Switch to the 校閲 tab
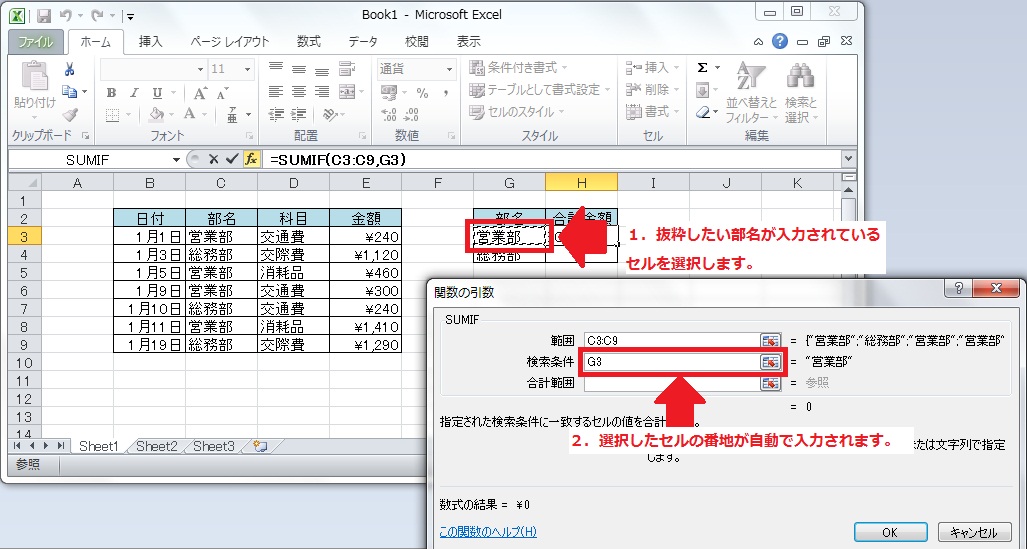Image resolution: width=1027 pixels, height=549 pixels. pyautogui.click(x=417, y=42)
